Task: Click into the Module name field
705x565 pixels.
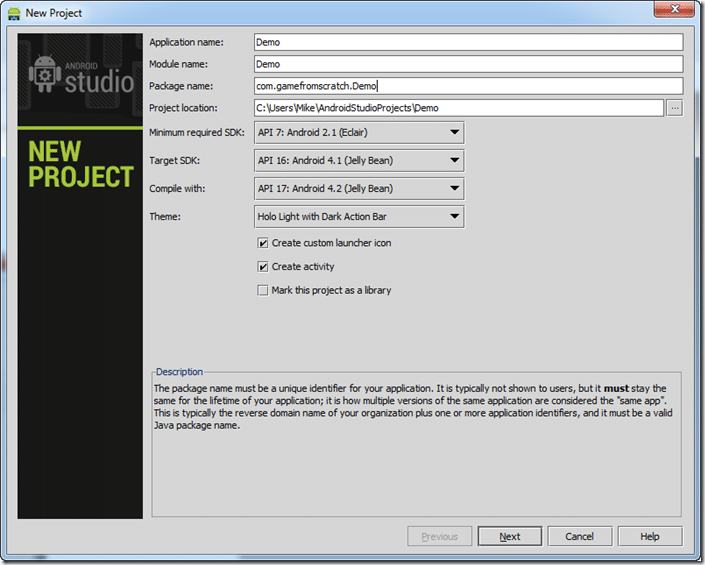Action: [x=467, y=64]
